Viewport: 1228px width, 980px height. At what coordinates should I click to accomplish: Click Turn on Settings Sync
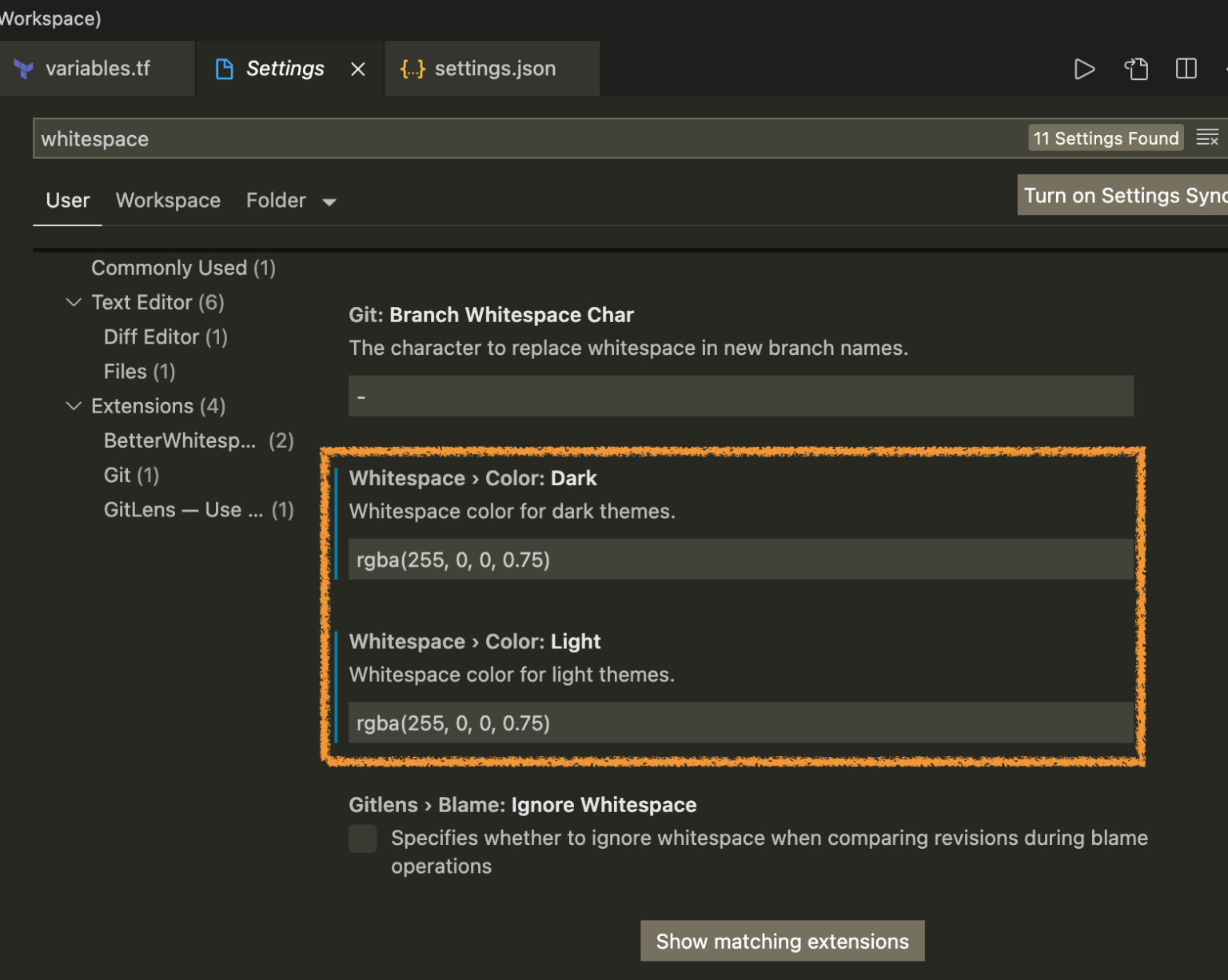click(1122, 194)
